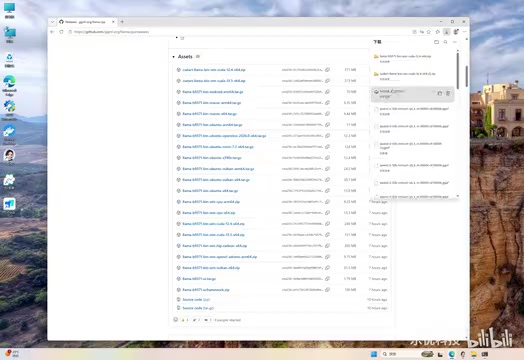Viewport: 524px width, 360px height.
Task: Open the browser profile avatar
Action: point(456,32)
